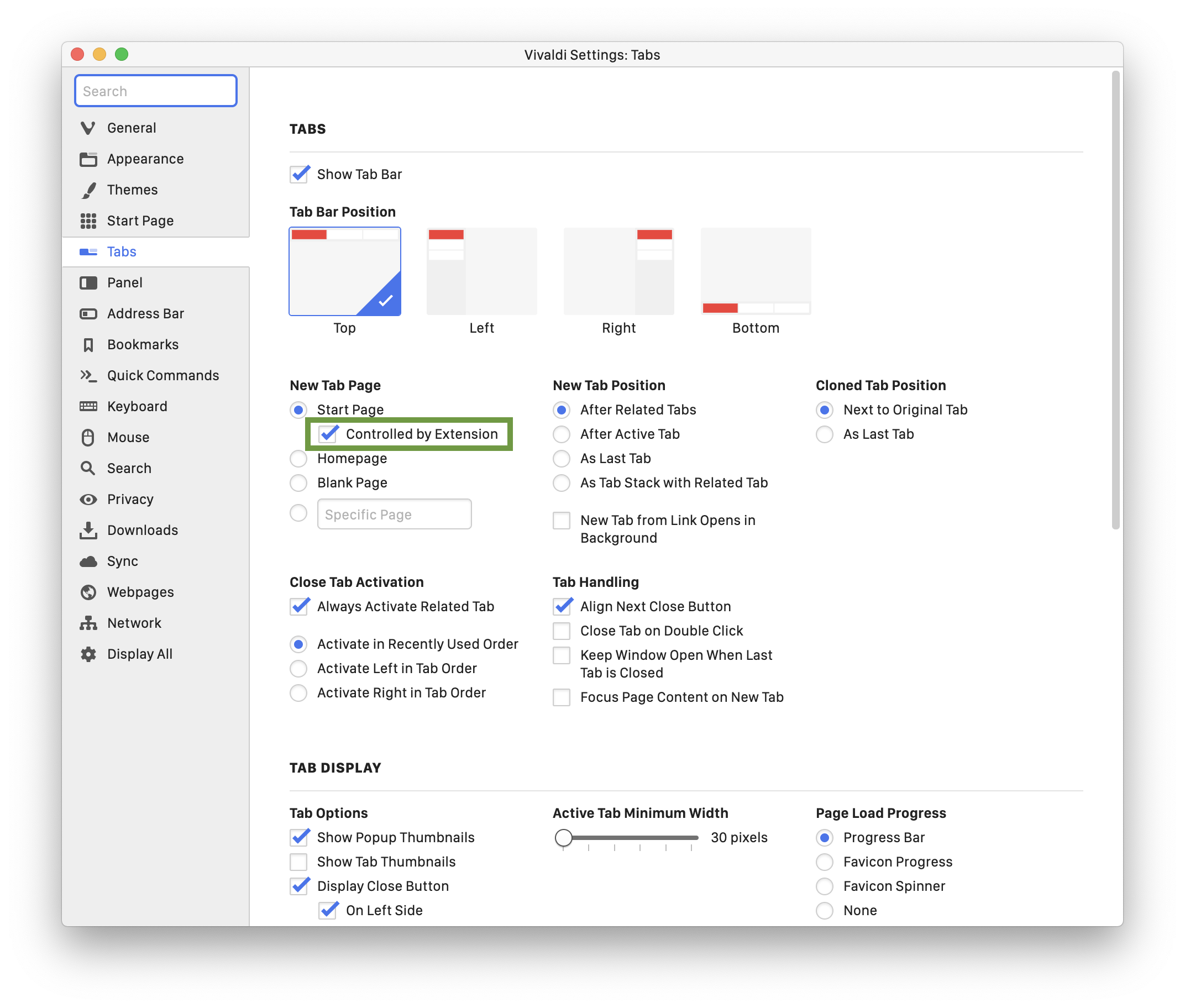Select Start Page for new tabs
This screenshot has height=1008, width=1185.
(298, 410)
